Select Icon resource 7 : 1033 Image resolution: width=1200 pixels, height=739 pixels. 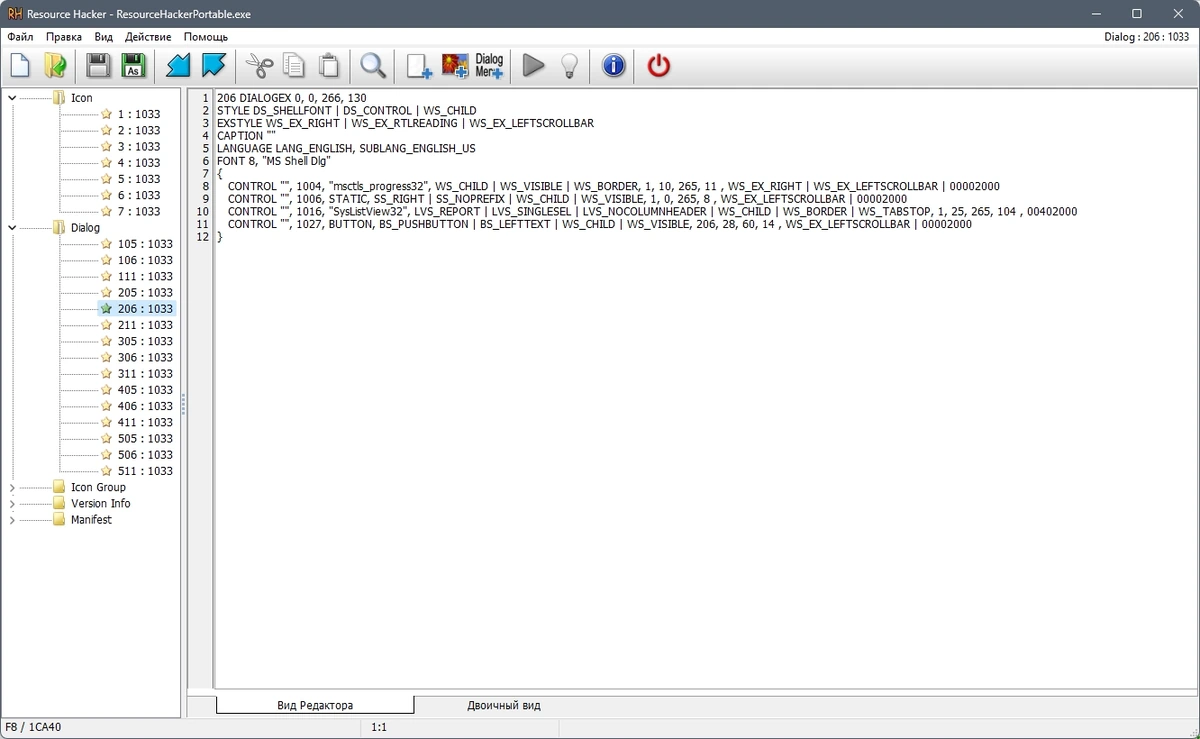(138, 212)
